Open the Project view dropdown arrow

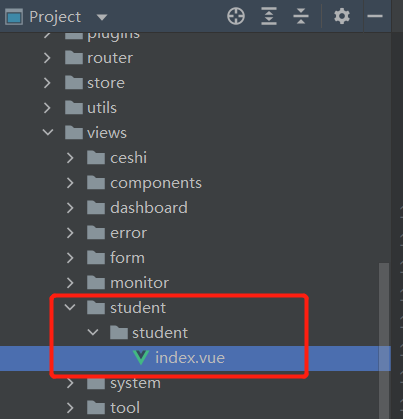click(102, 17)
